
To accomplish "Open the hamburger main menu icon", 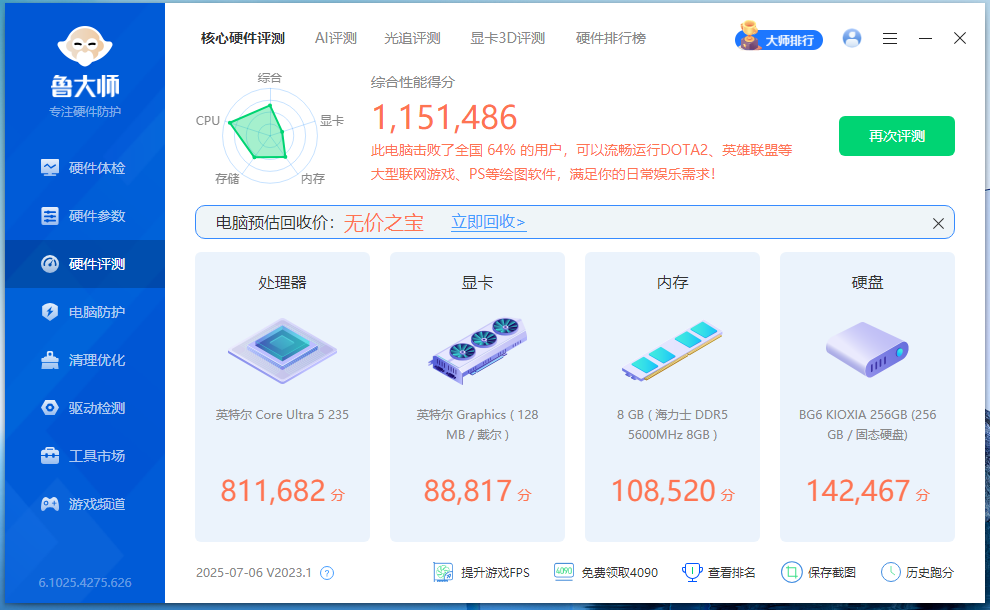I will click(x=890, y=39).
